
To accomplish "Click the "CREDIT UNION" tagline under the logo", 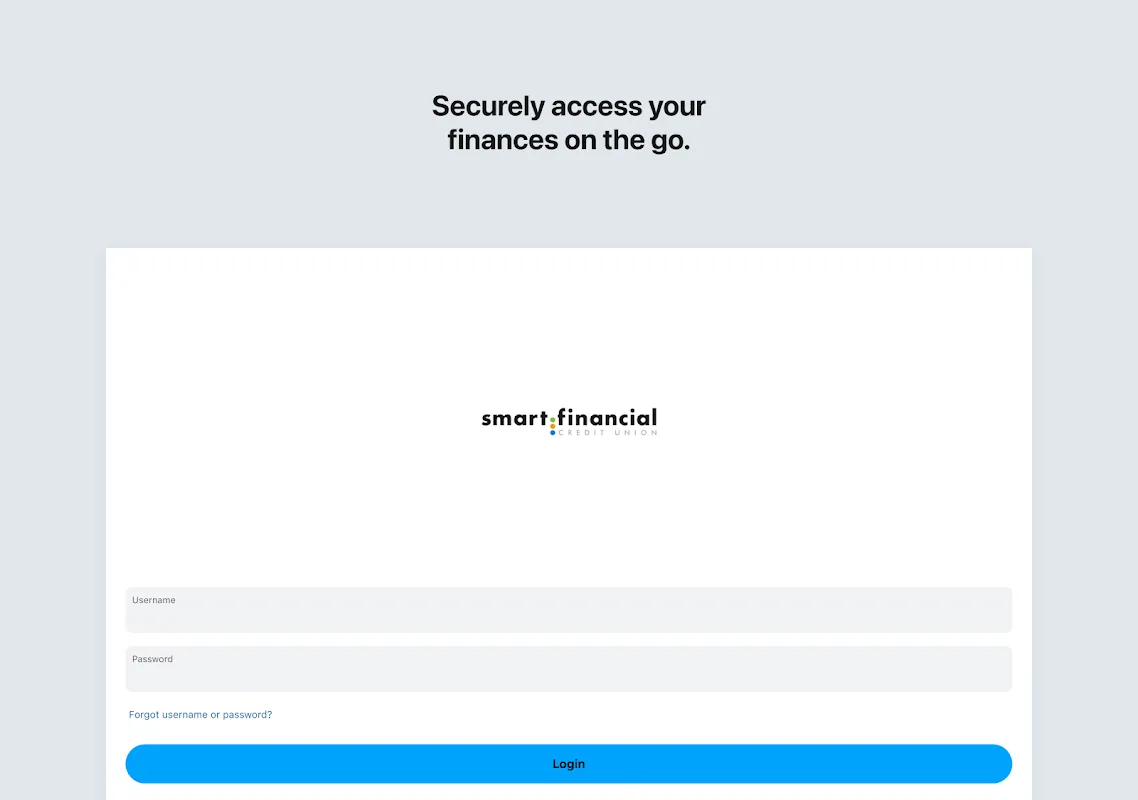I will (x=608, y=433).
